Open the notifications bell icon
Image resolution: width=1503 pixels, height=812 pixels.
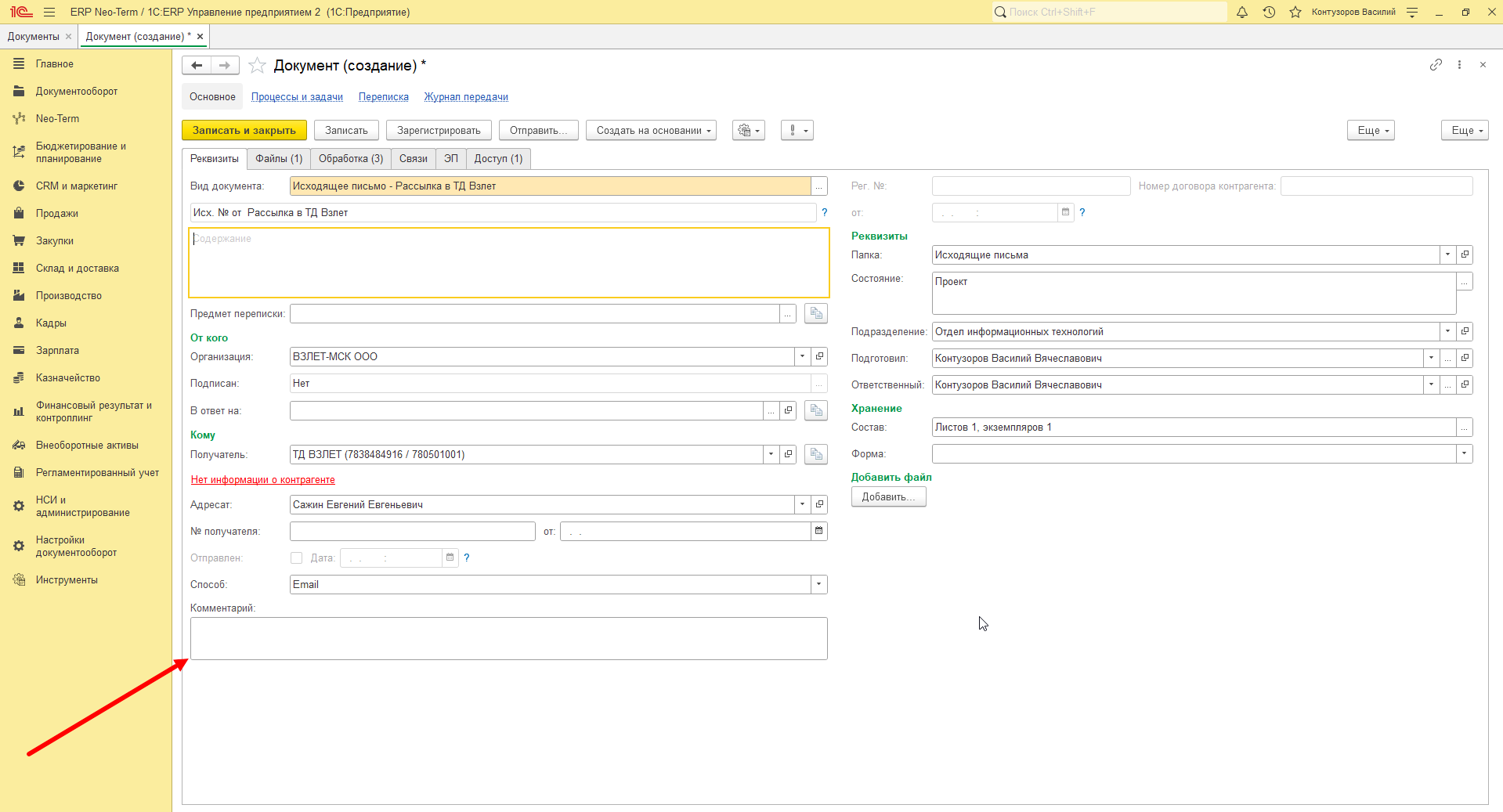tap(1242, 12)
